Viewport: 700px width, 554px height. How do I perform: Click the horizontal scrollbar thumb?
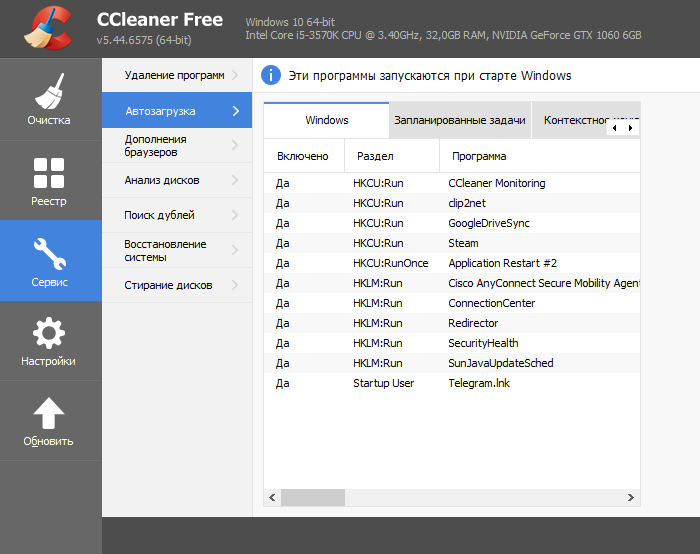coord(313,497)
